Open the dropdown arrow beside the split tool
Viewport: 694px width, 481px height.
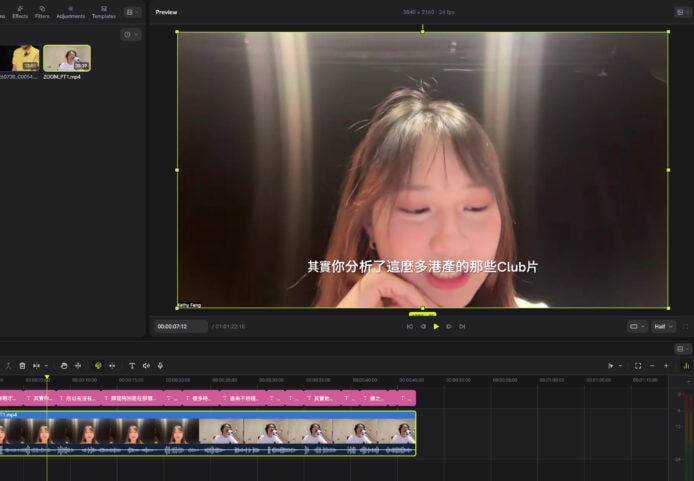(x=46, y=366)
